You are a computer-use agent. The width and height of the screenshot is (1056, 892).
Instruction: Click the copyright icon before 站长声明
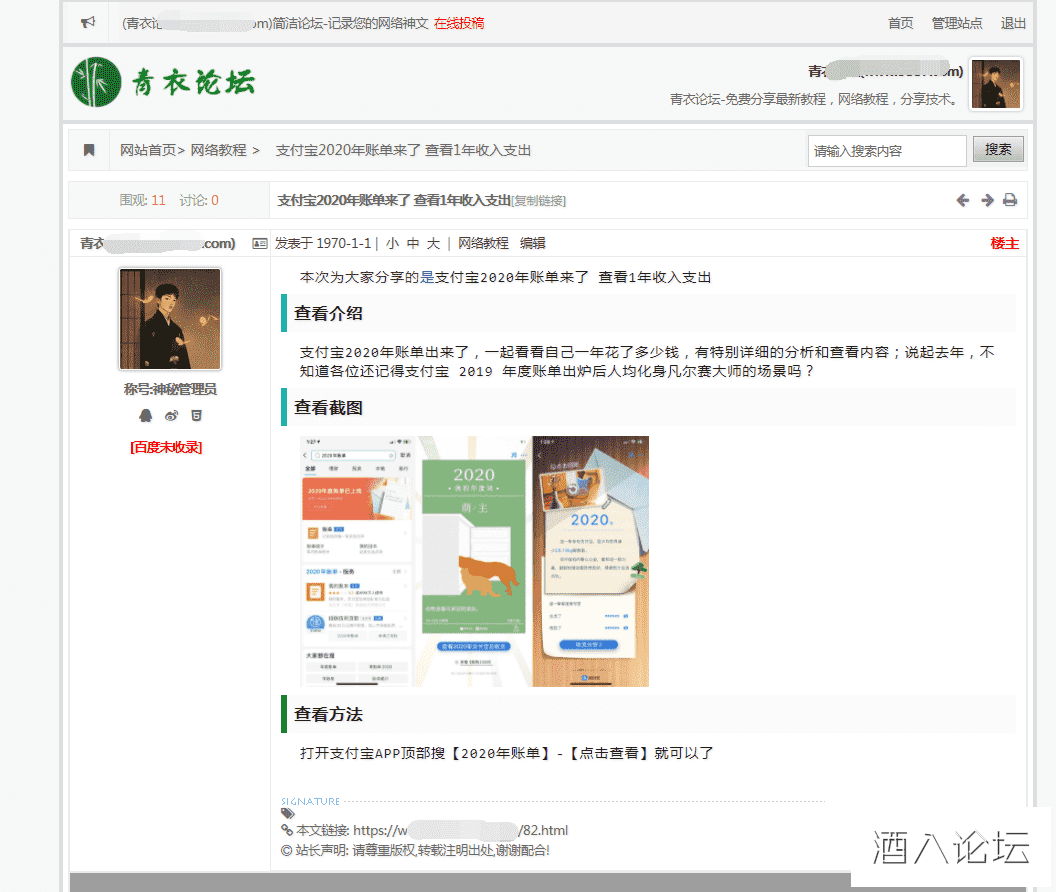click(x=286, y=850)
